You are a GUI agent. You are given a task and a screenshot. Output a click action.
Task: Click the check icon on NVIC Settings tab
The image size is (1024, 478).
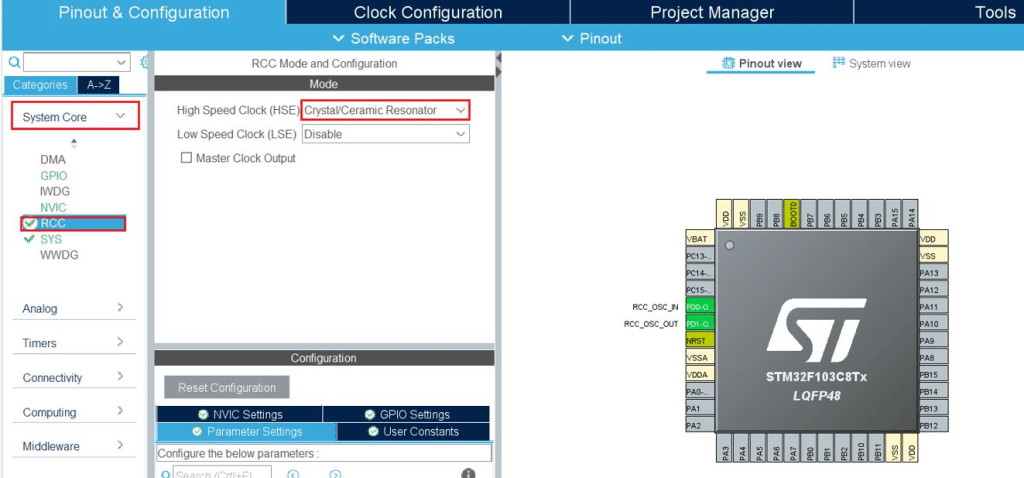point(202,415)
